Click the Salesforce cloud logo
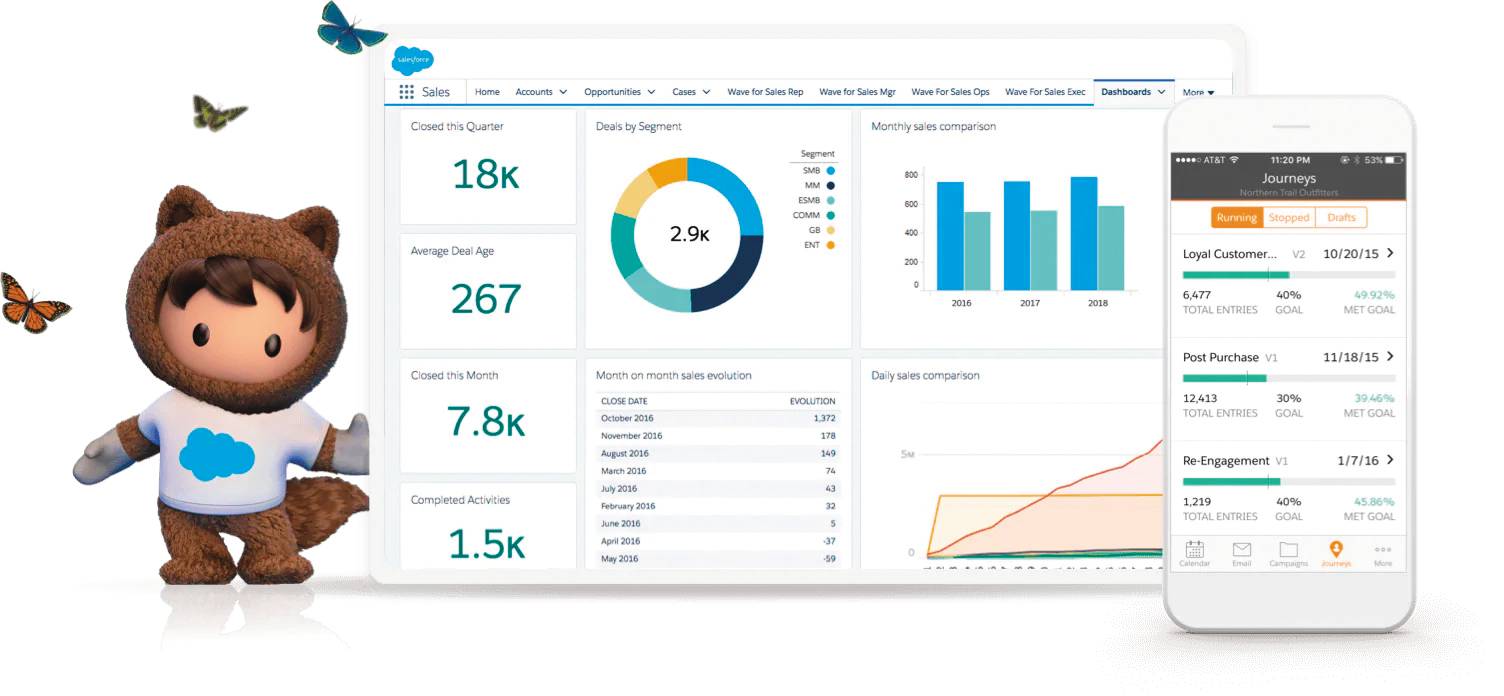This screenshot has width=1504, height=696. click(x=412, y=60)
